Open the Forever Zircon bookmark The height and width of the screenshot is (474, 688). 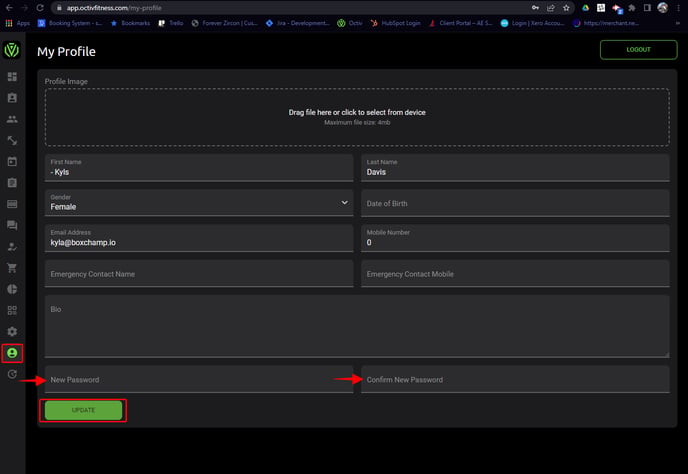(x=224, y=23)
